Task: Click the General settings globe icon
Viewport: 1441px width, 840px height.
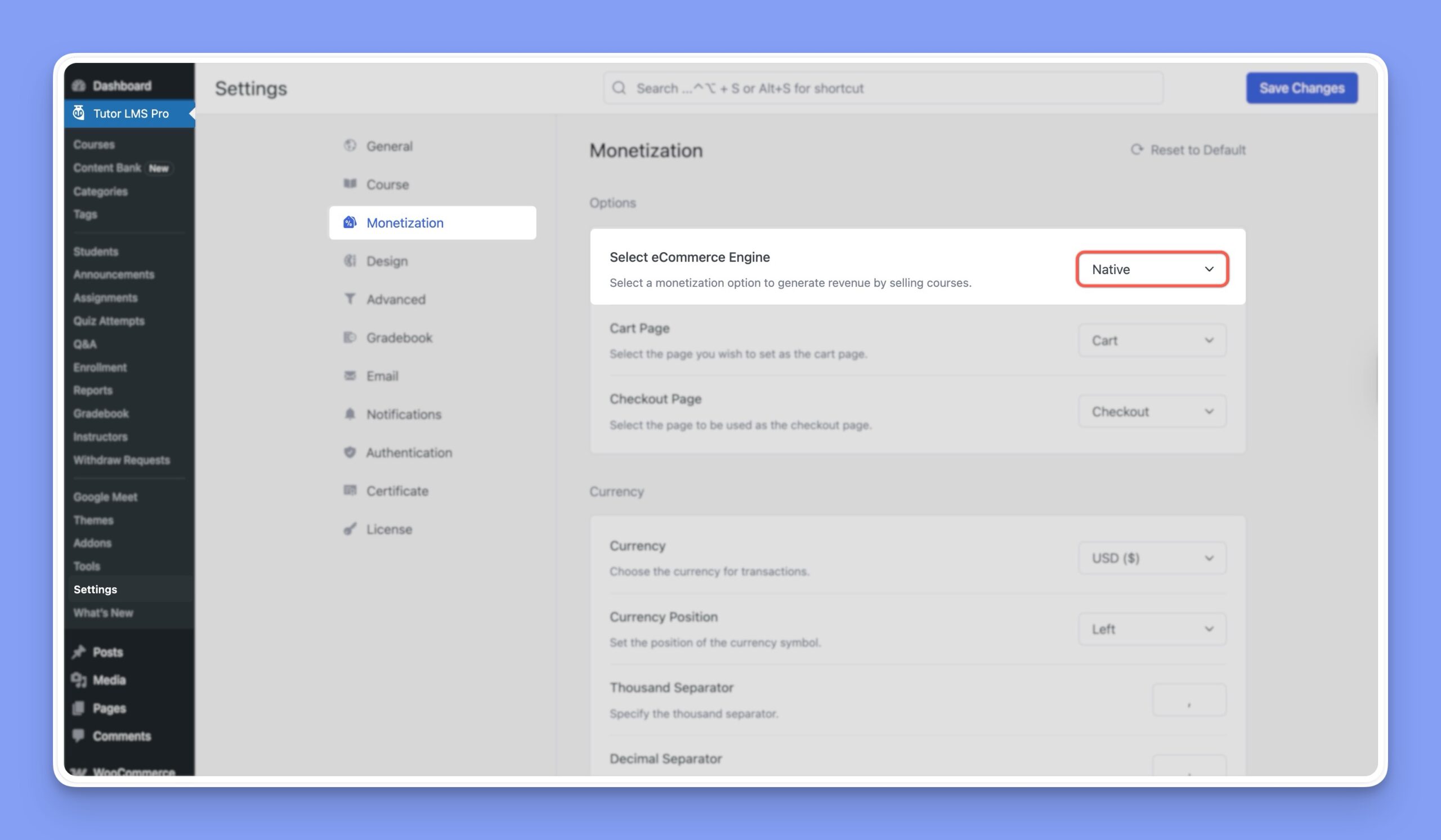Action: pyautogui.click(x=350, y=146)
